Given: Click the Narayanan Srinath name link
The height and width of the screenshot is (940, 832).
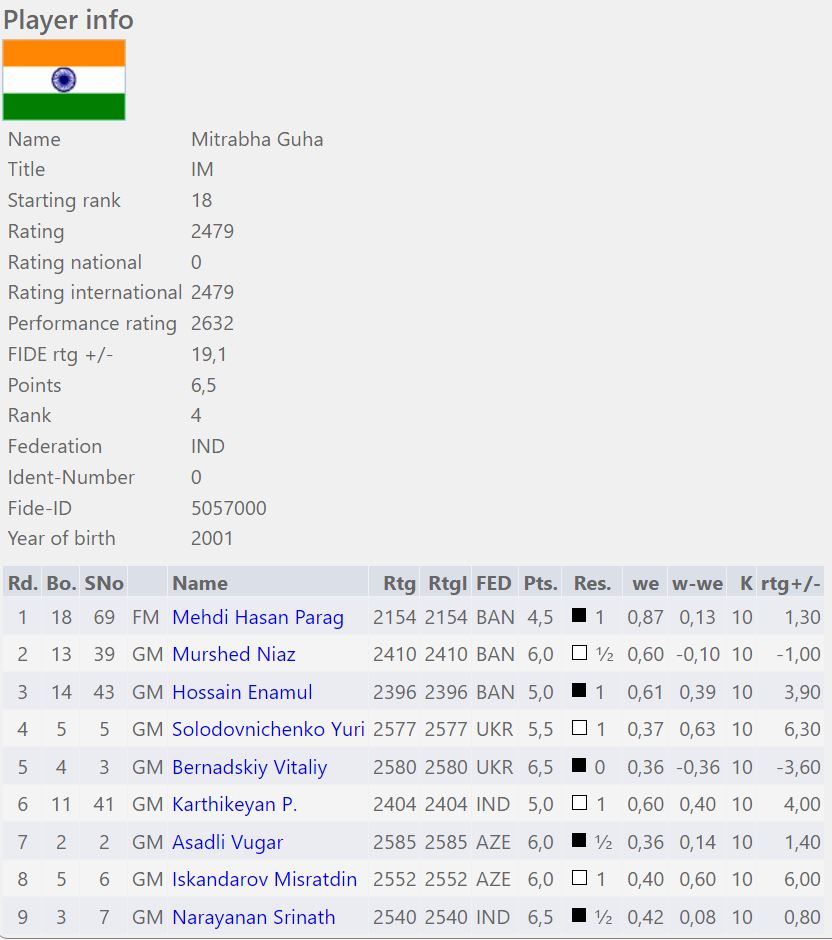Looking at the screenshot, I should pyautogui.click(x=253, y=917).
